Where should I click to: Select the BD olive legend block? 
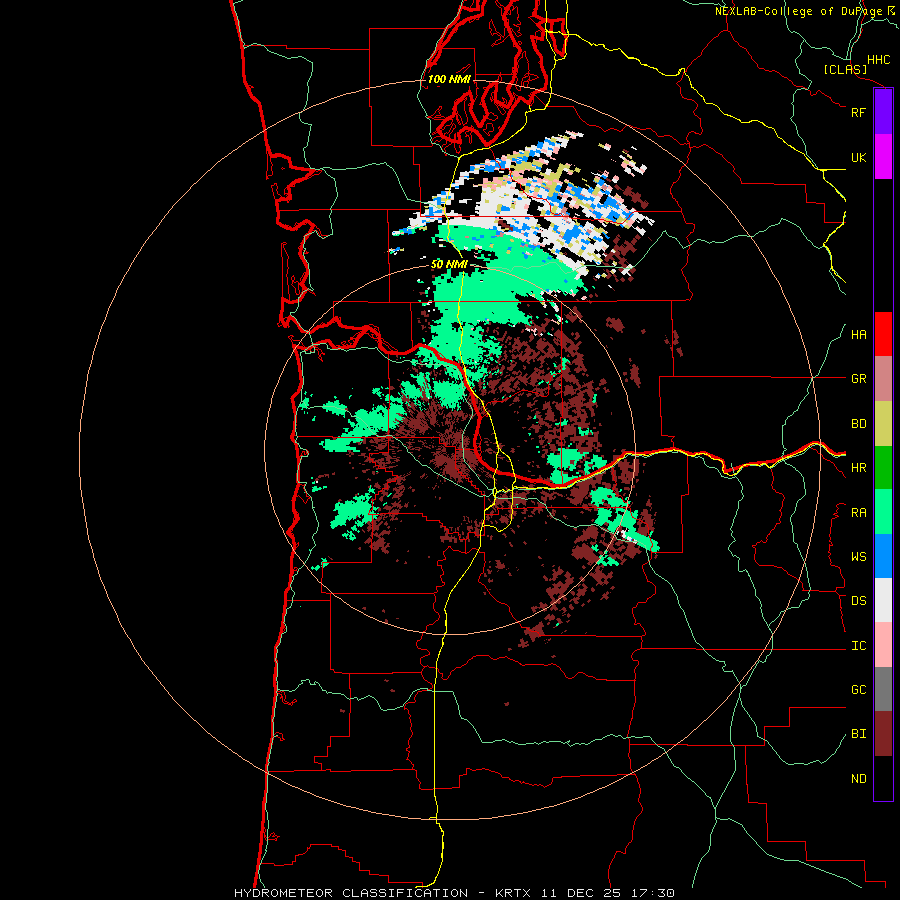(883, 424)
